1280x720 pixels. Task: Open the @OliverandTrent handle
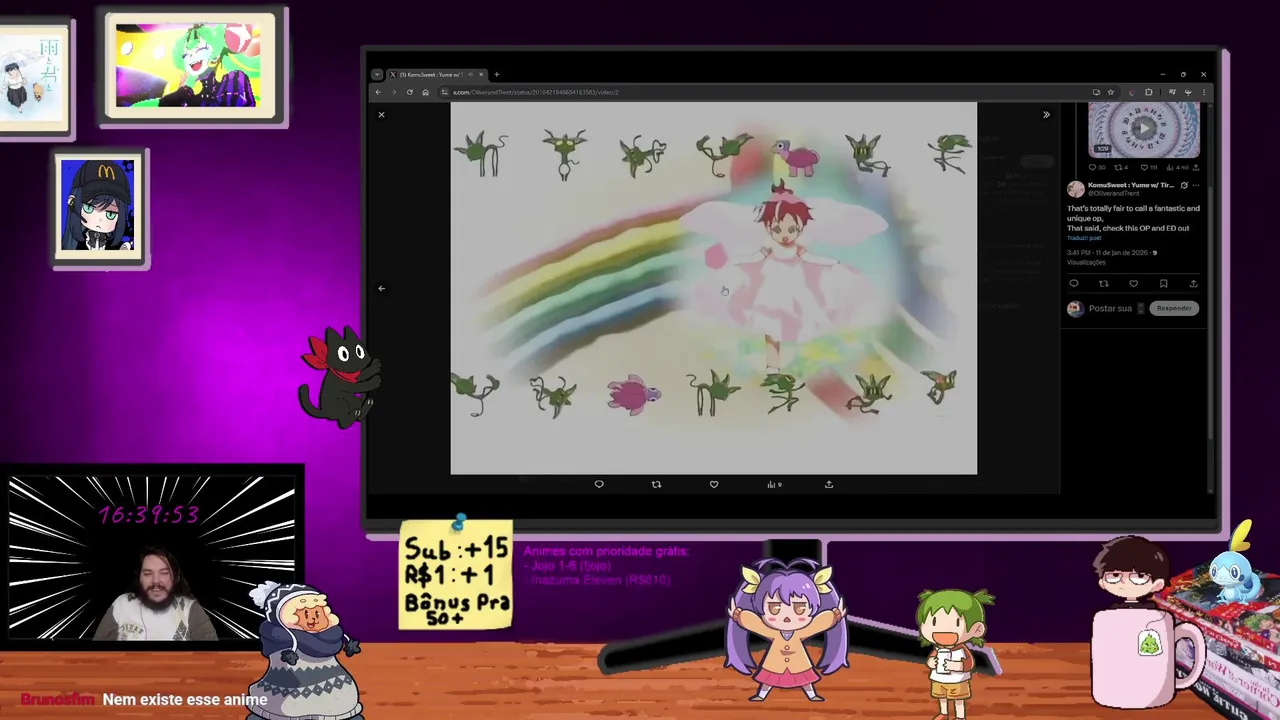1113,193
